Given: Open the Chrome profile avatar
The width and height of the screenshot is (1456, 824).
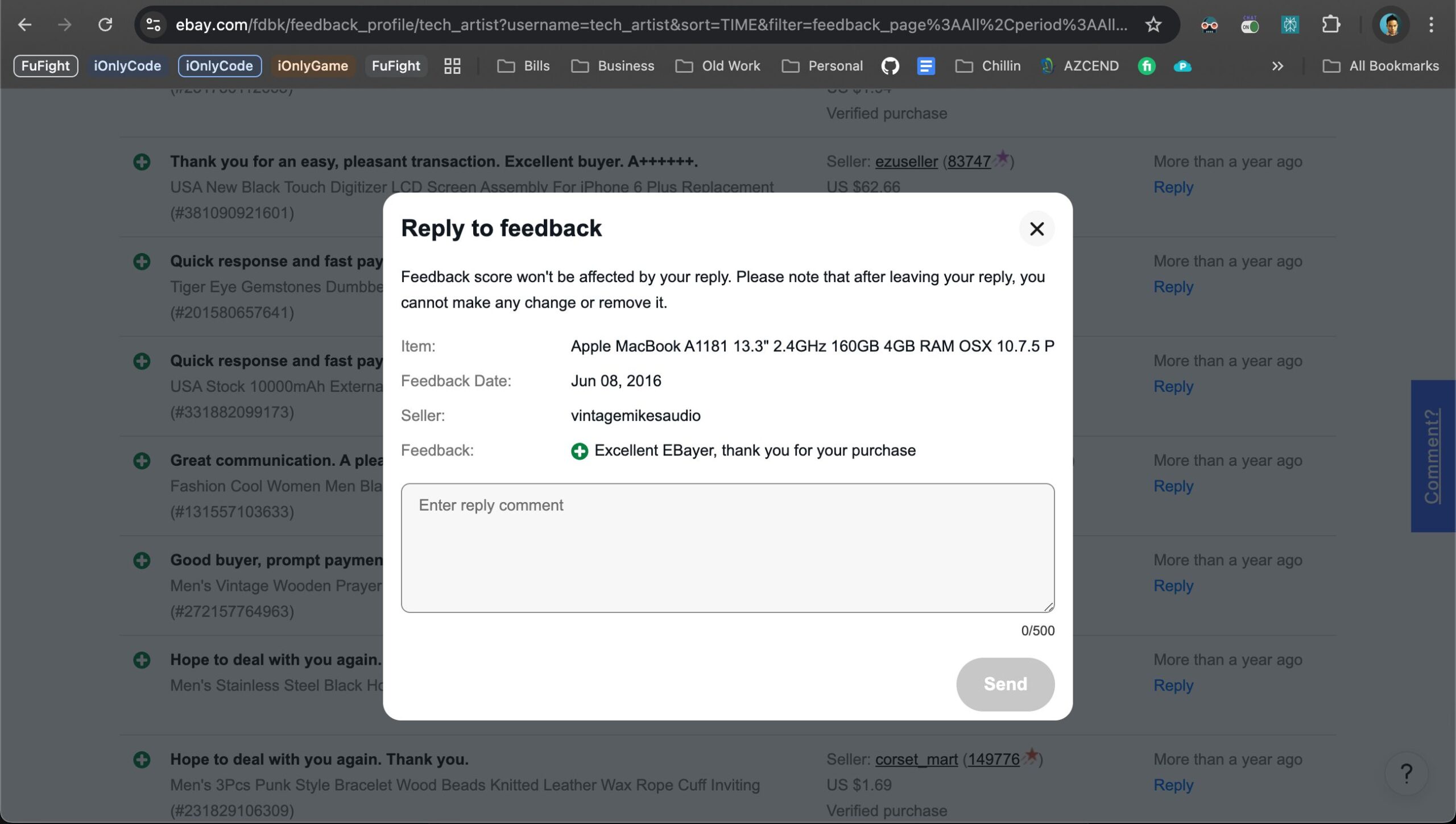Looking at the screenshot, I should 1390,24.
